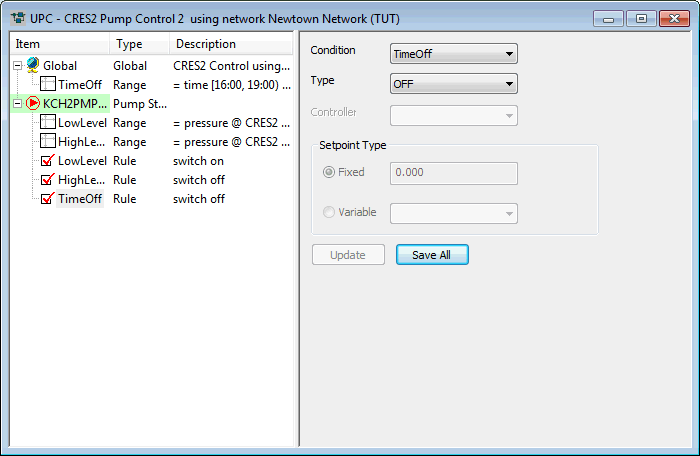Collapse the KCH2PMP pump station node
The image size is (700, 456).
(18, 103)
